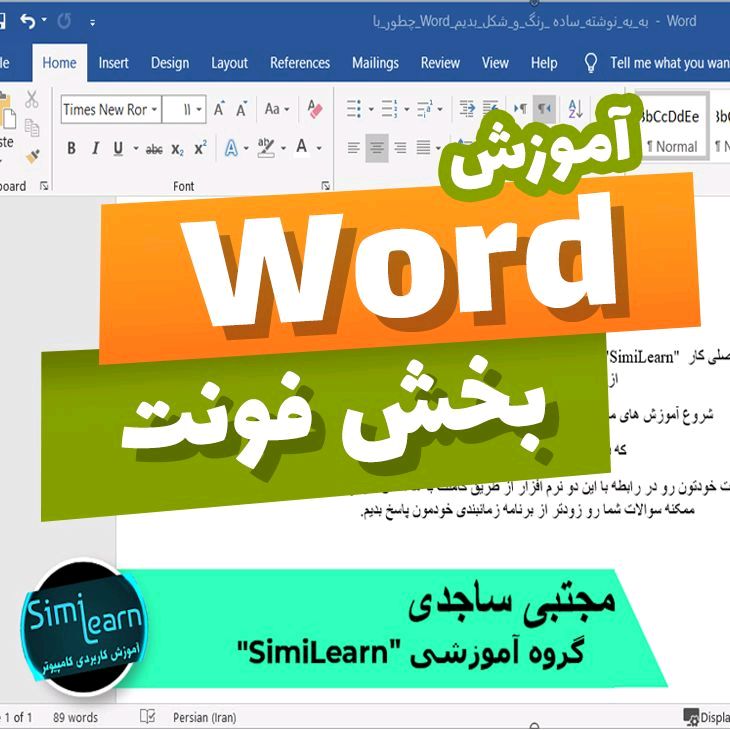Align text right
The width and height of the screenshot is (730, 730).
pyautogui.click(x=400, y=149)
